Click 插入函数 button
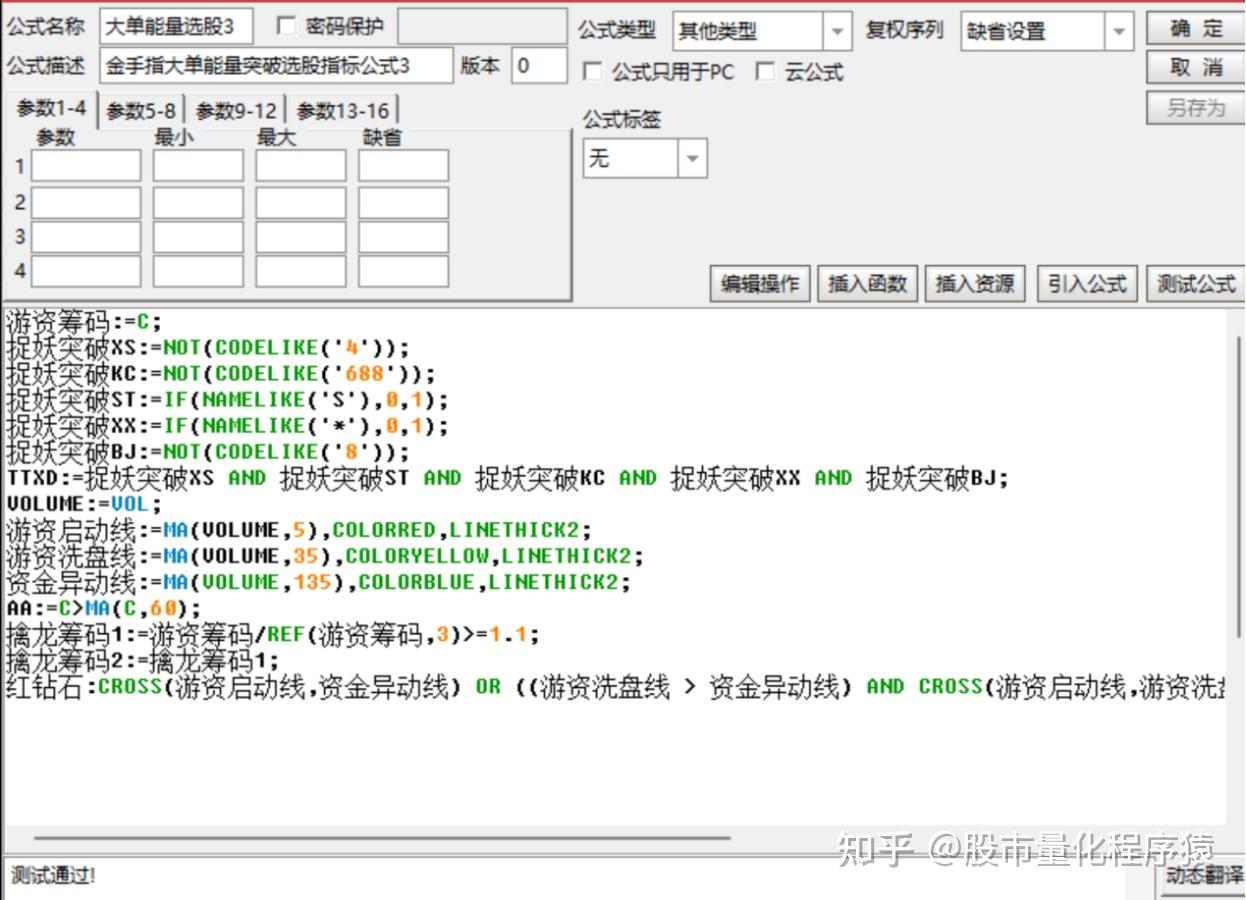Screen dimensions: 1246x900 click(x=867, y=284)
